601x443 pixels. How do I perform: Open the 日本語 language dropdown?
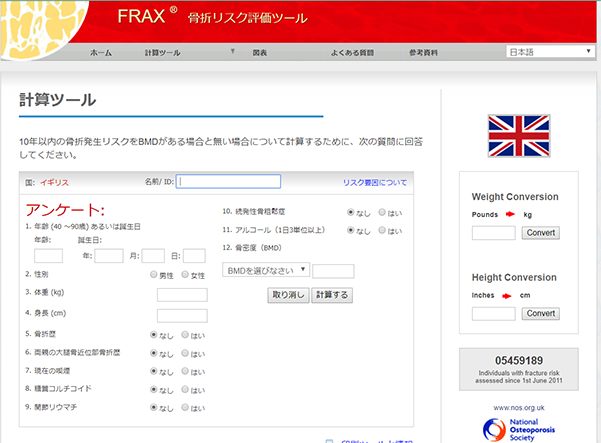point(549,51)
